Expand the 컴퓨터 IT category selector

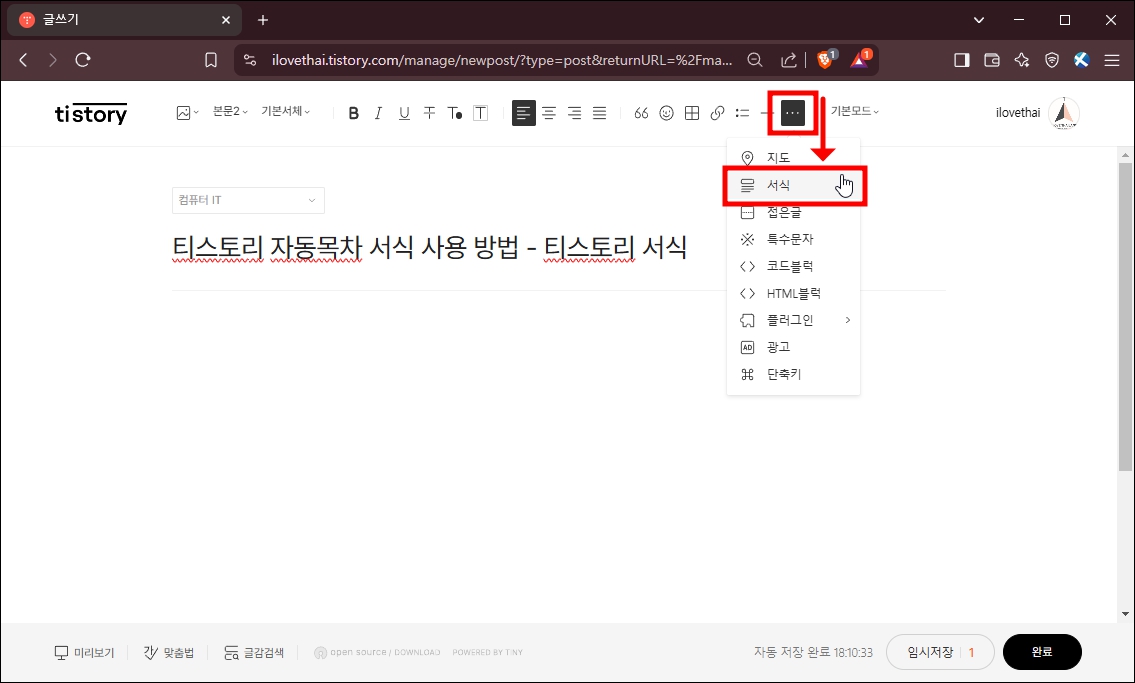pos(247,200)
